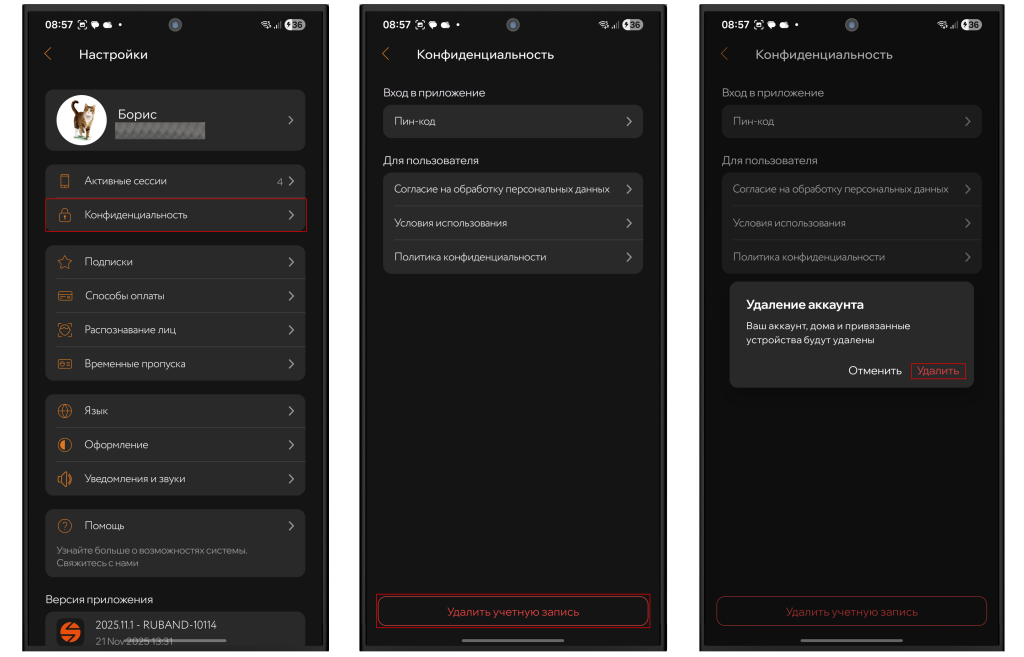
Task: Cancel account deletion with Отменить
Action: (875, 371)
